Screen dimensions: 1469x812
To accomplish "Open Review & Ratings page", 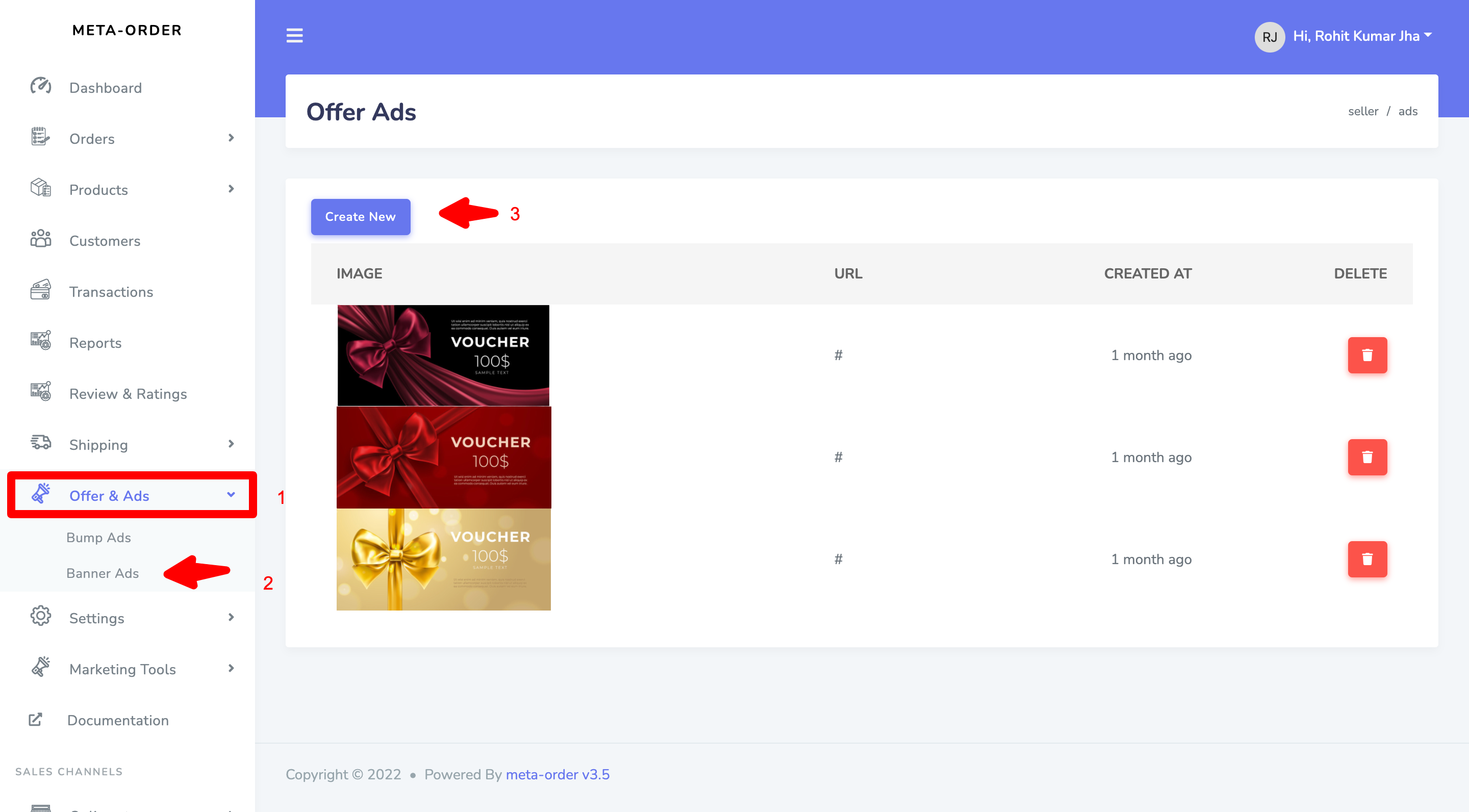I will pyautogui.click(x=128, y=393).
